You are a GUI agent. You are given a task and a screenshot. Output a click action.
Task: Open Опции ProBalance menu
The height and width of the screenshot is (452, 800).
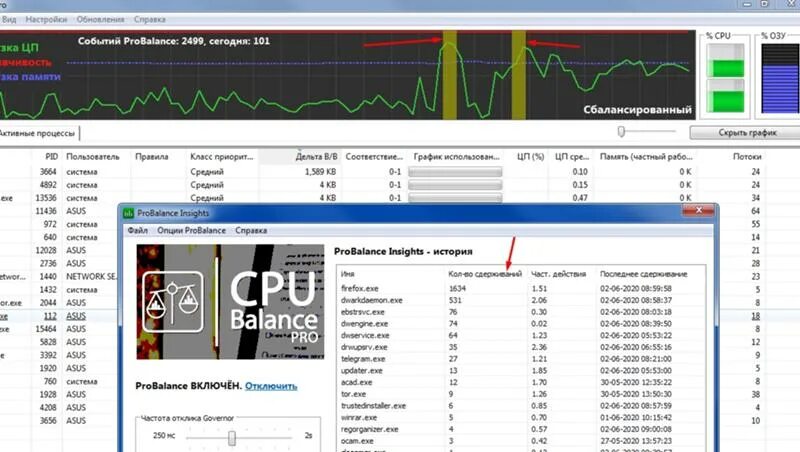[191, 230]
